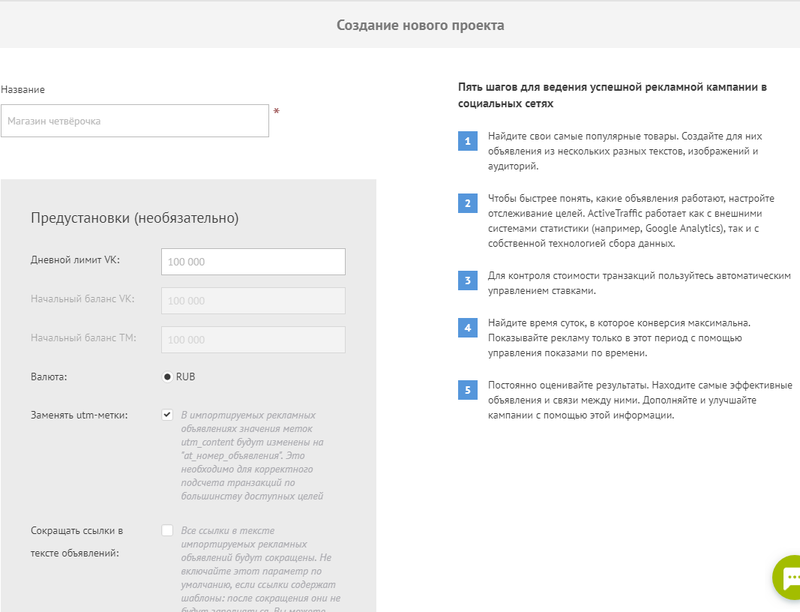Select the RUB currency radio button

(x=167, y=377)
